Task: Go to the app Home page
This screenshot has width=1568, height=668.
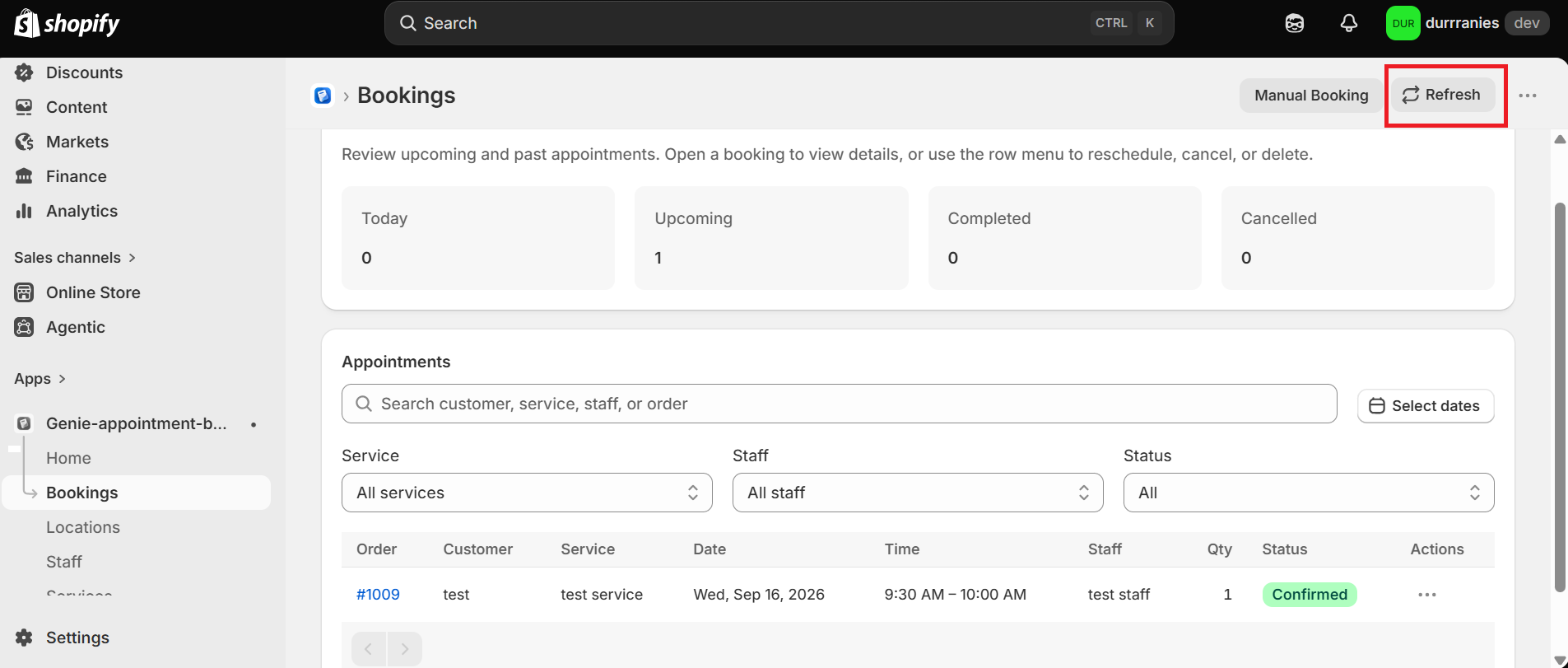Action: [x=68, y=458]
